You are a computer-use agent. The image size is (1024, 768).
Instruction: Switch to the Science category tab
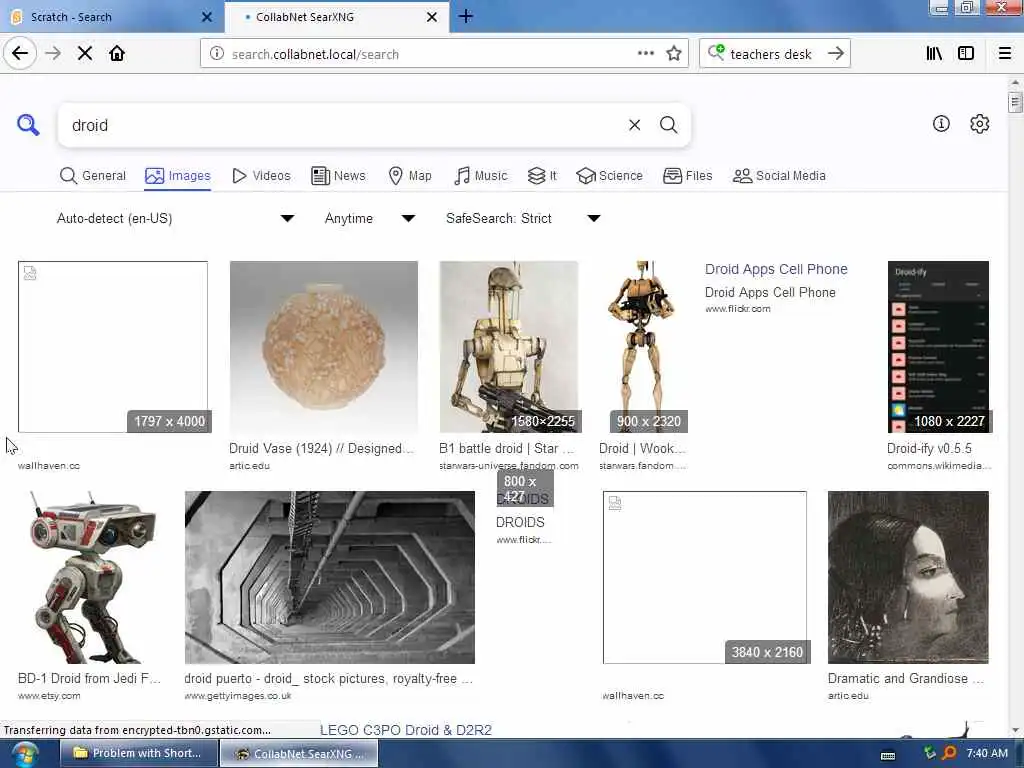[609, 176]
